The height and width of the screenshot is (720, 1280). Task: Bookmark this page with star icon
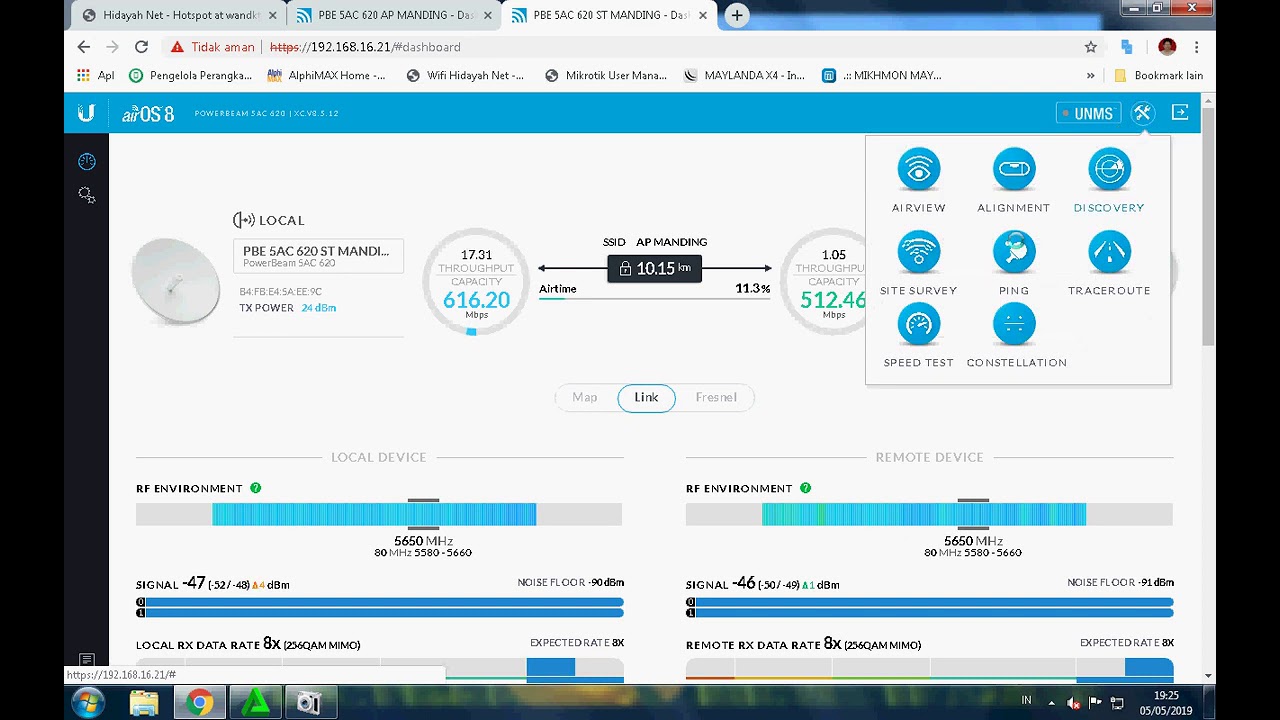click(x=1091, y=47)
